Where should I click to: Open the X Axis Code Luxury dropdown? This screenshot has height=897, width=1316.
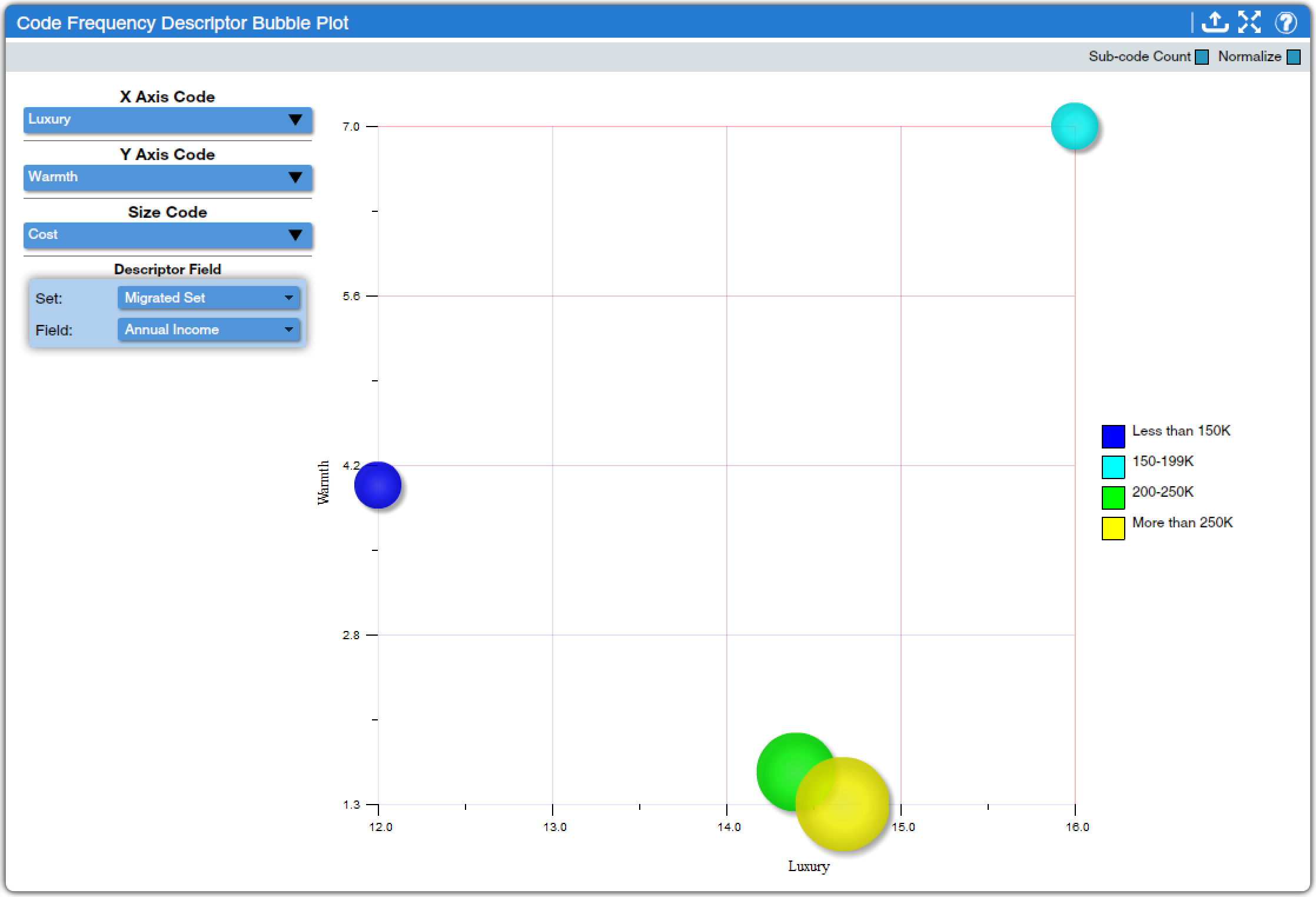click(x=168, y=119)
